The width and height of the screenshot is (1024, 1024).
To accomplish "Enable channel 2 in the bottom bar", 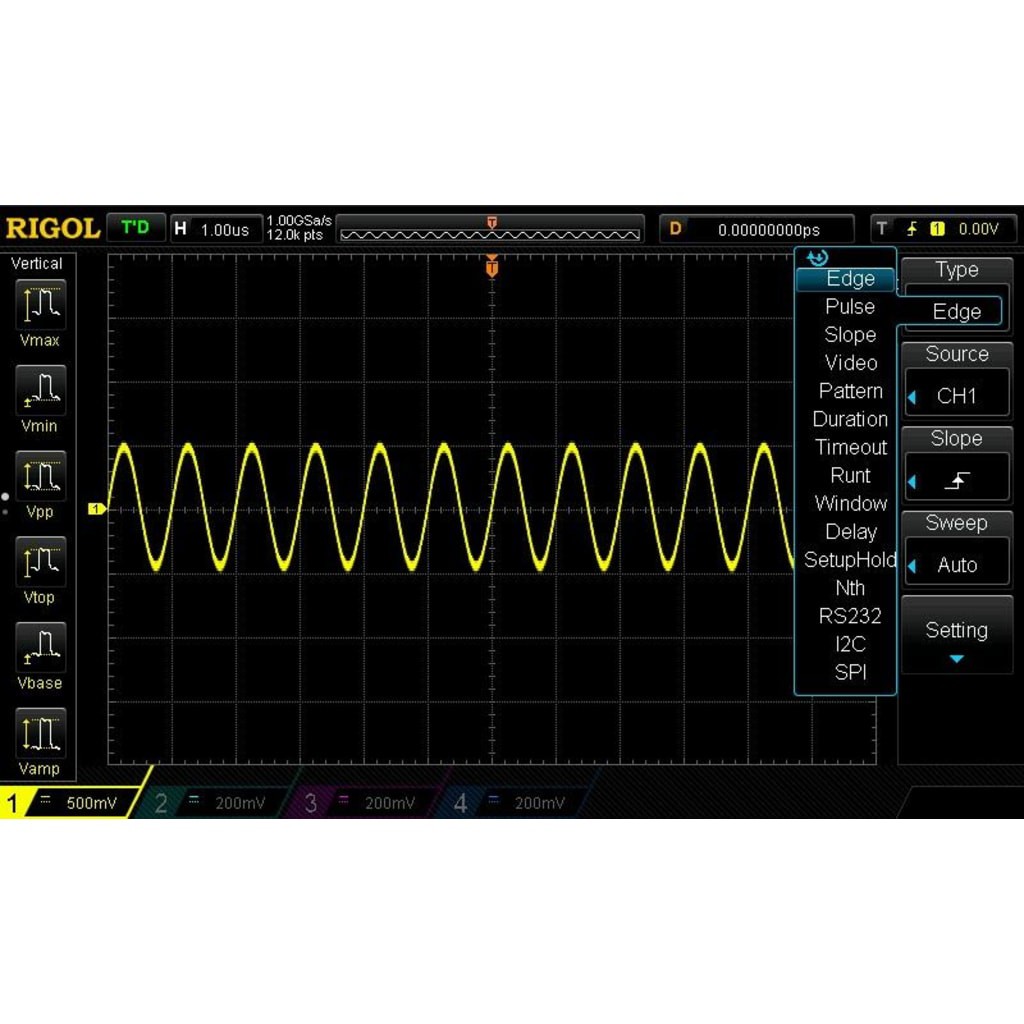I will (217, 803).
